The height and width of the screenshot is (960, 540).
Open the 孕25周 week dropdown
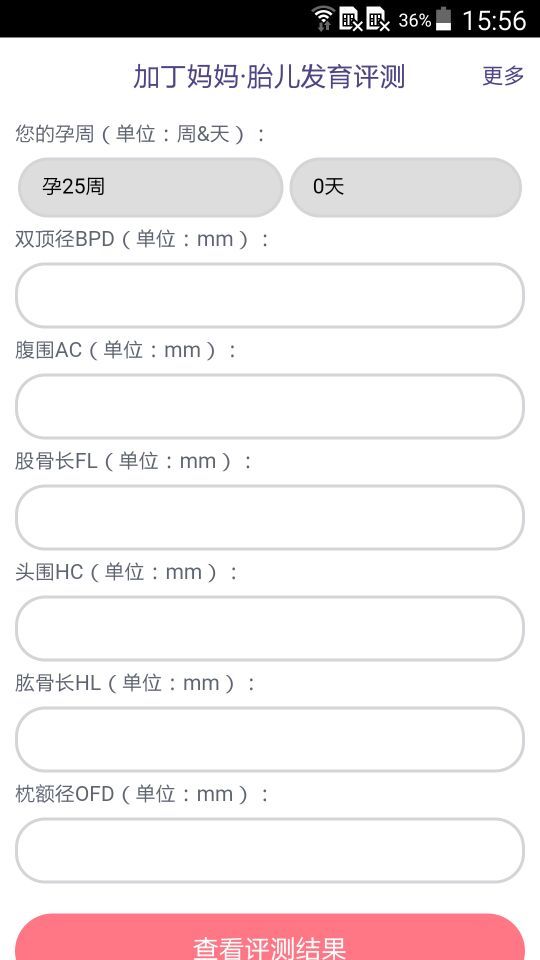(151, 187)
